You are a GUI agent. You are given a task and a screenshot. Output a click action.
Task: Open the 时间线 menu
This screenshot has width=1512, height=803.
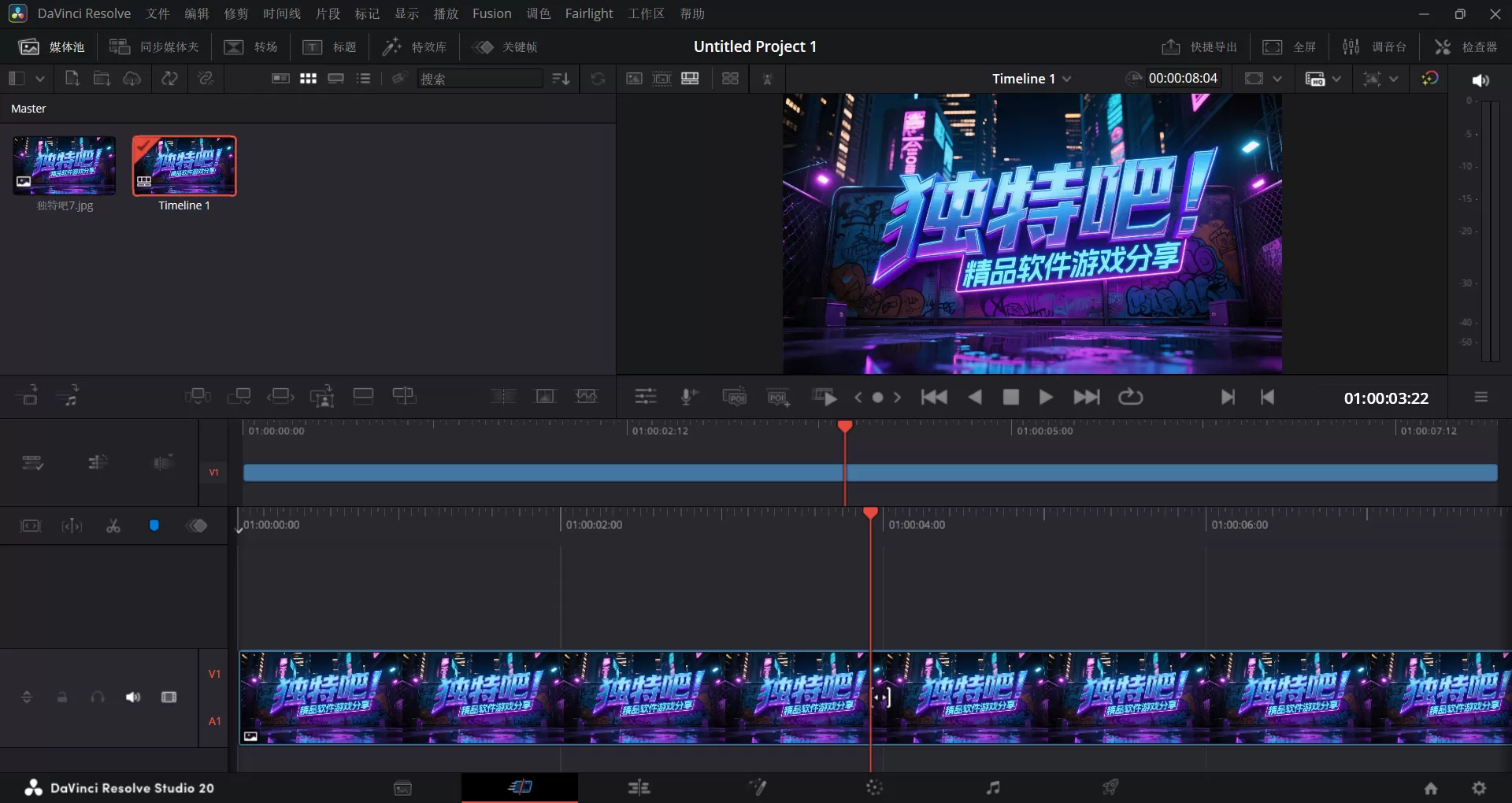pos(281,13)
